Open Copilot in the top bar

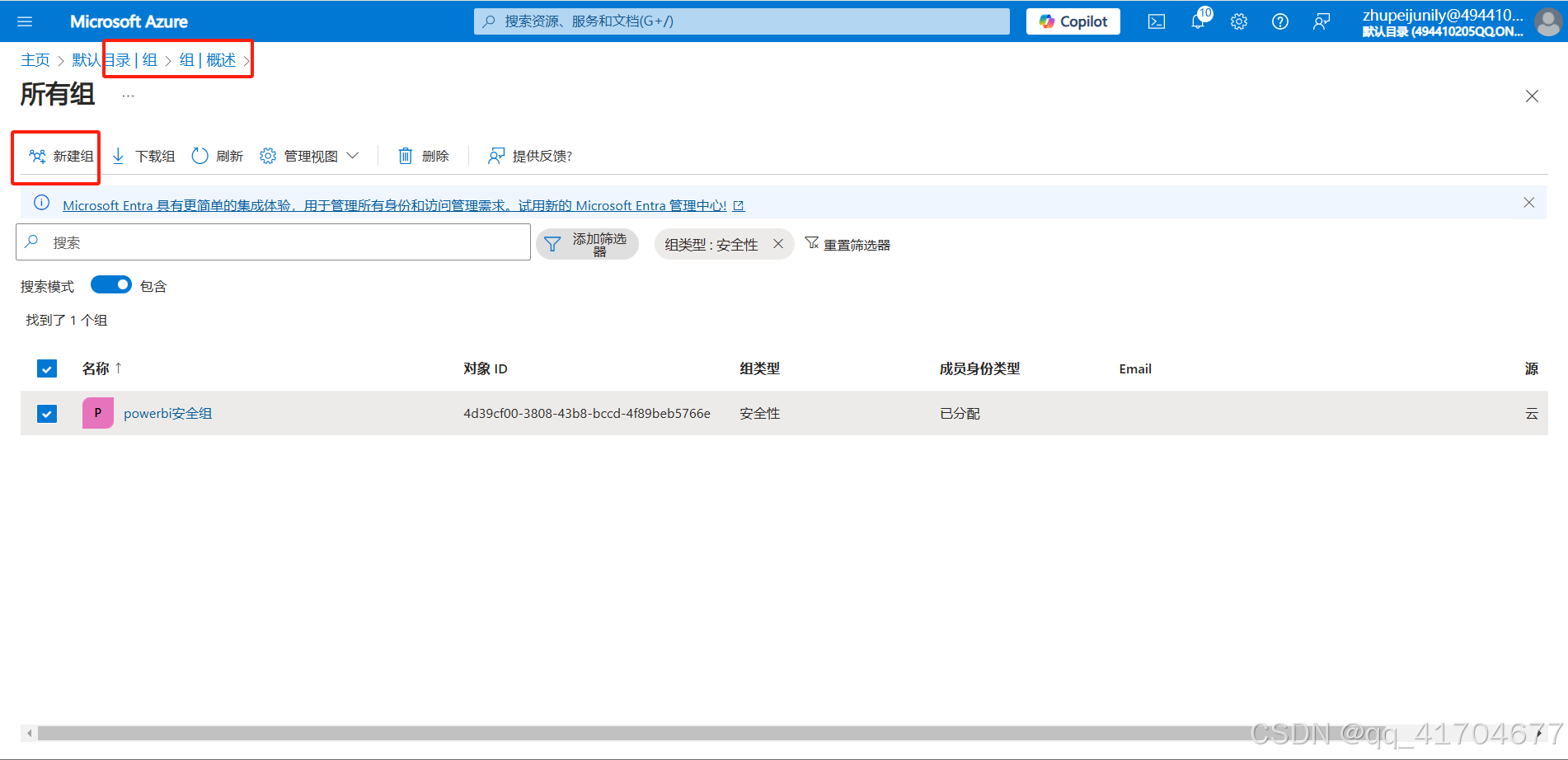tap(1072, 21)
